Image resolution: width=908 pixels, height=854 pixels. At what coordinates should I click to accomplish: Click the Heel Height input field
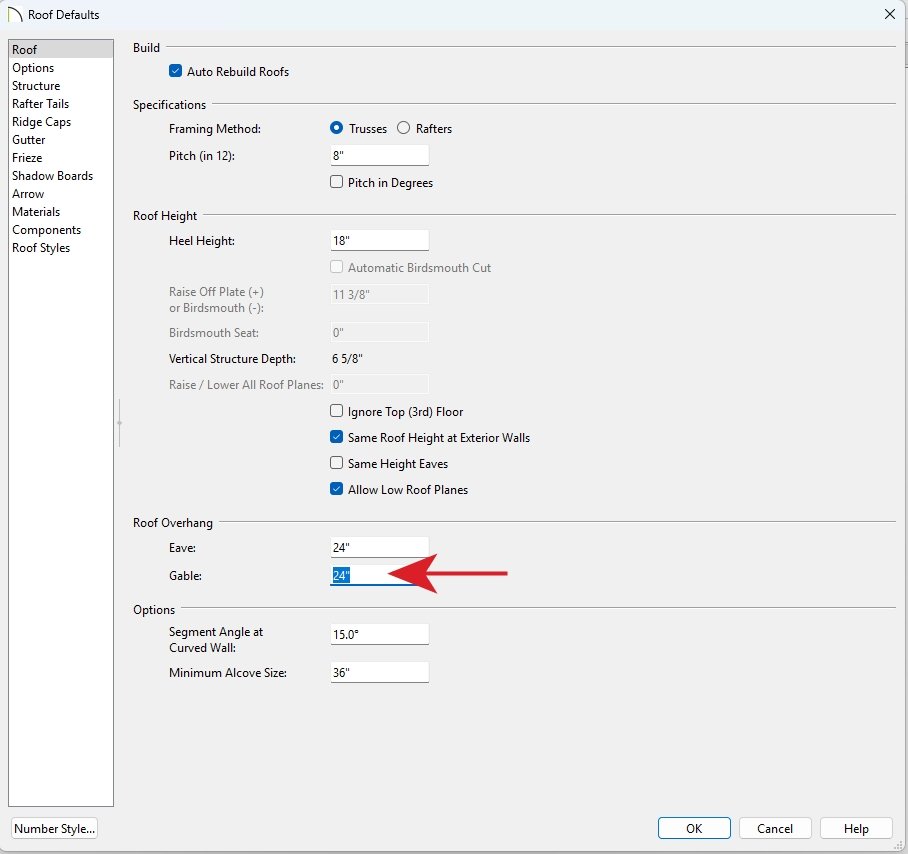click(x=379, y=240)
